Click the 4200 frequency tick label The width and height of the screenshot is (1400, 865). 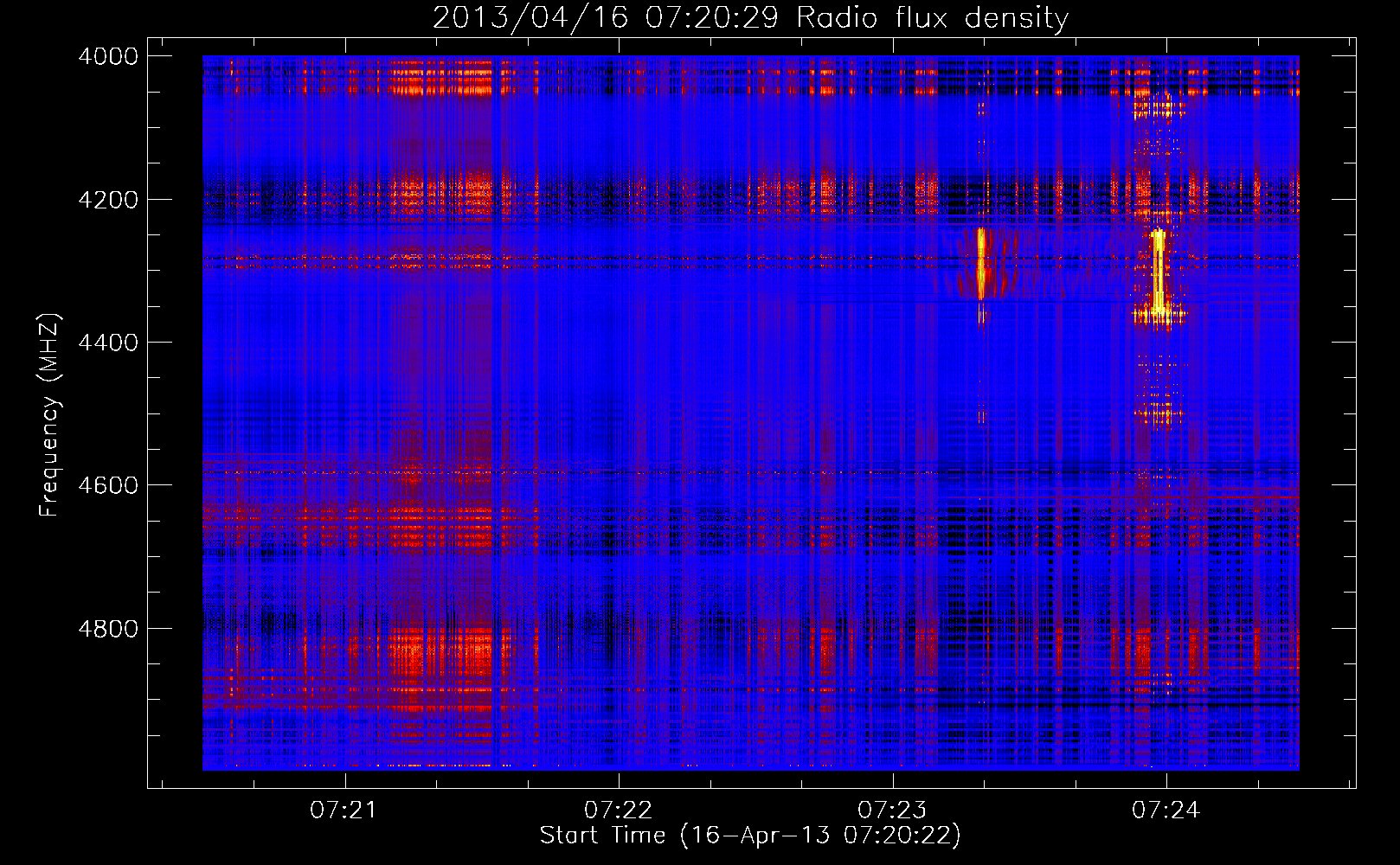[x=108, y=199]
